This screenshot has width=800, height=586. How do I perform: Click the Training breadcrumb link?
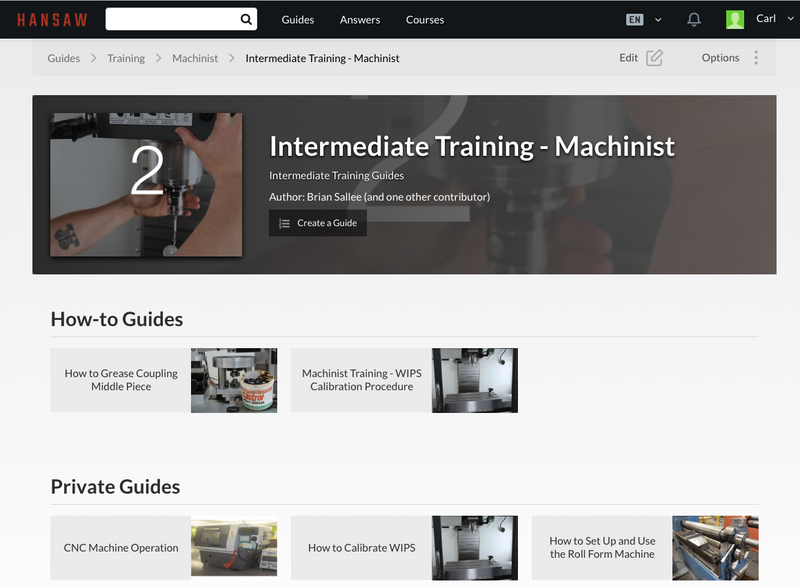(x=126, y=58)
